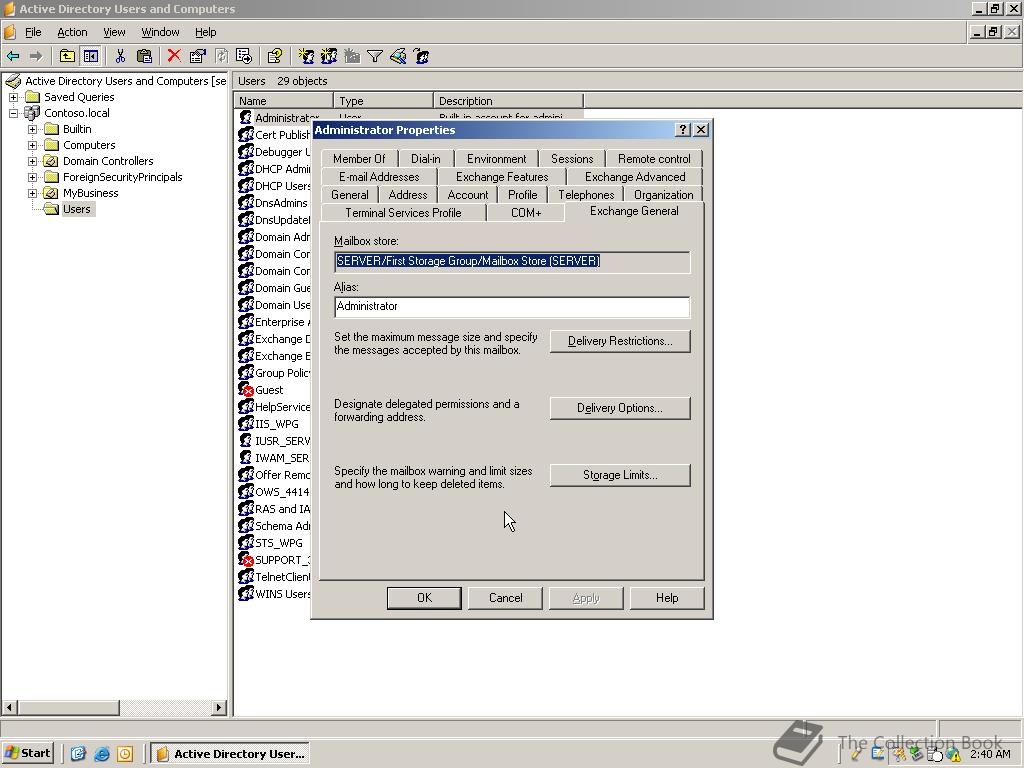This screenshot has height=768, width=1024.
Task: Click the Delivery Options button
Action: click(620, 408)
